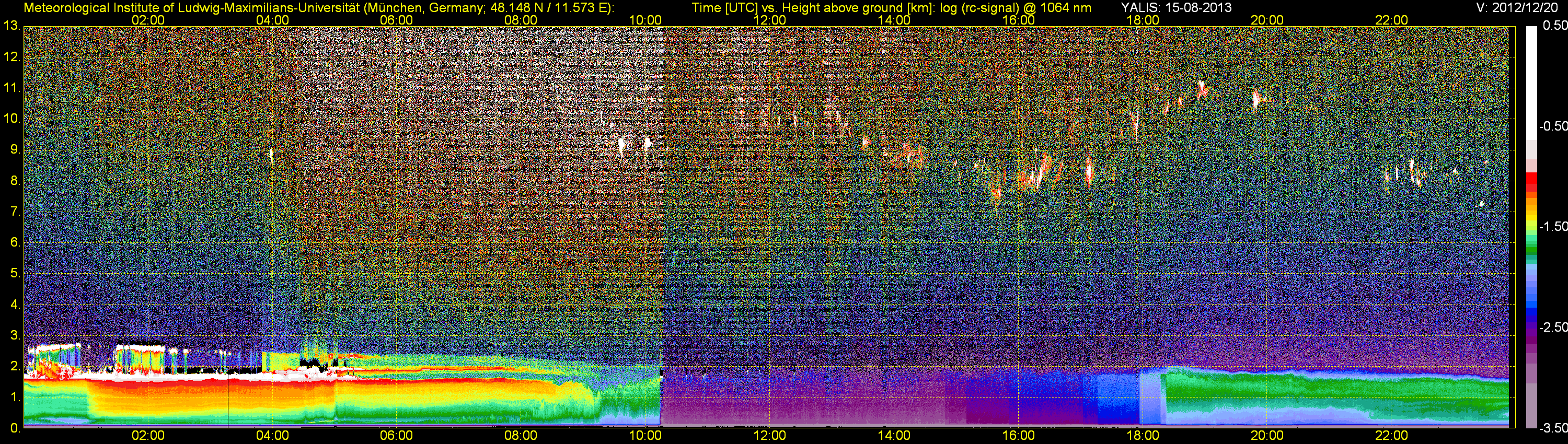Click the 14:00 label on the top time axis

point(894,20)
